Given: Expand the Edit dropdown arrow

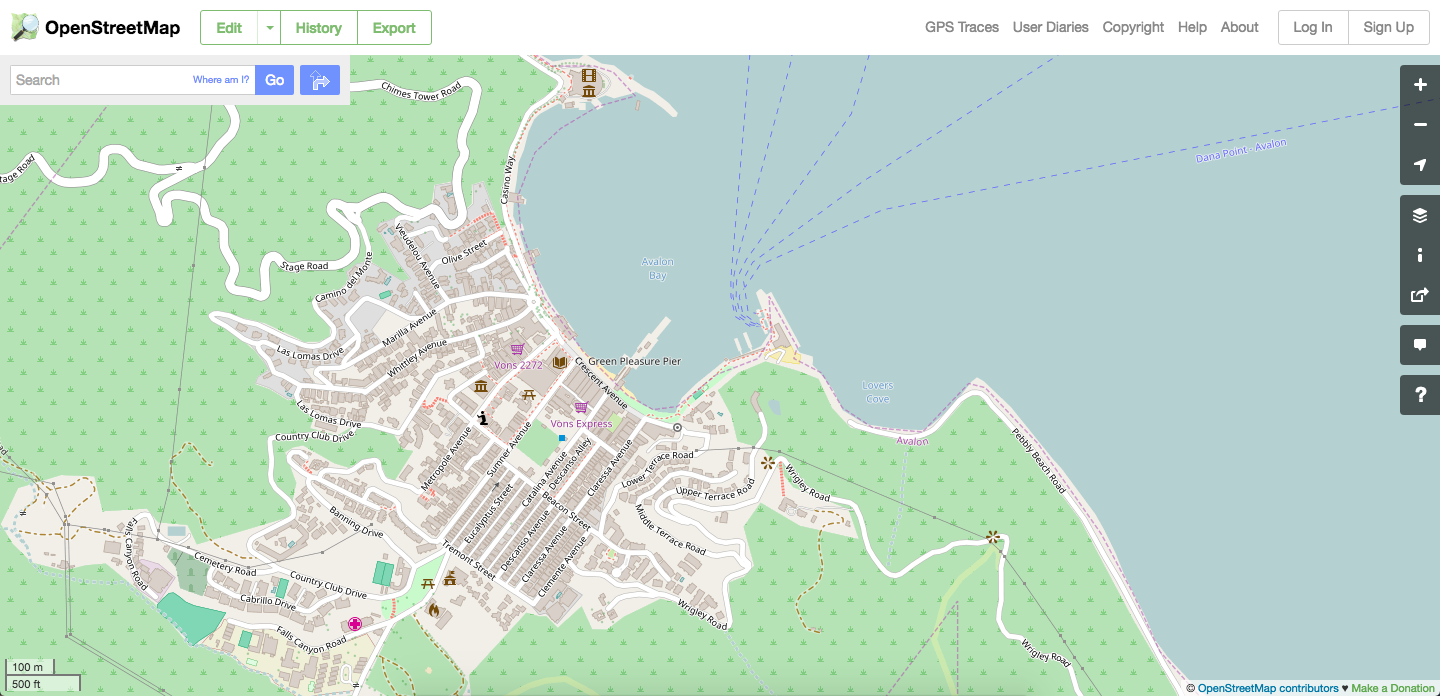Looking at the screenshot, I should tap(269, 28).
